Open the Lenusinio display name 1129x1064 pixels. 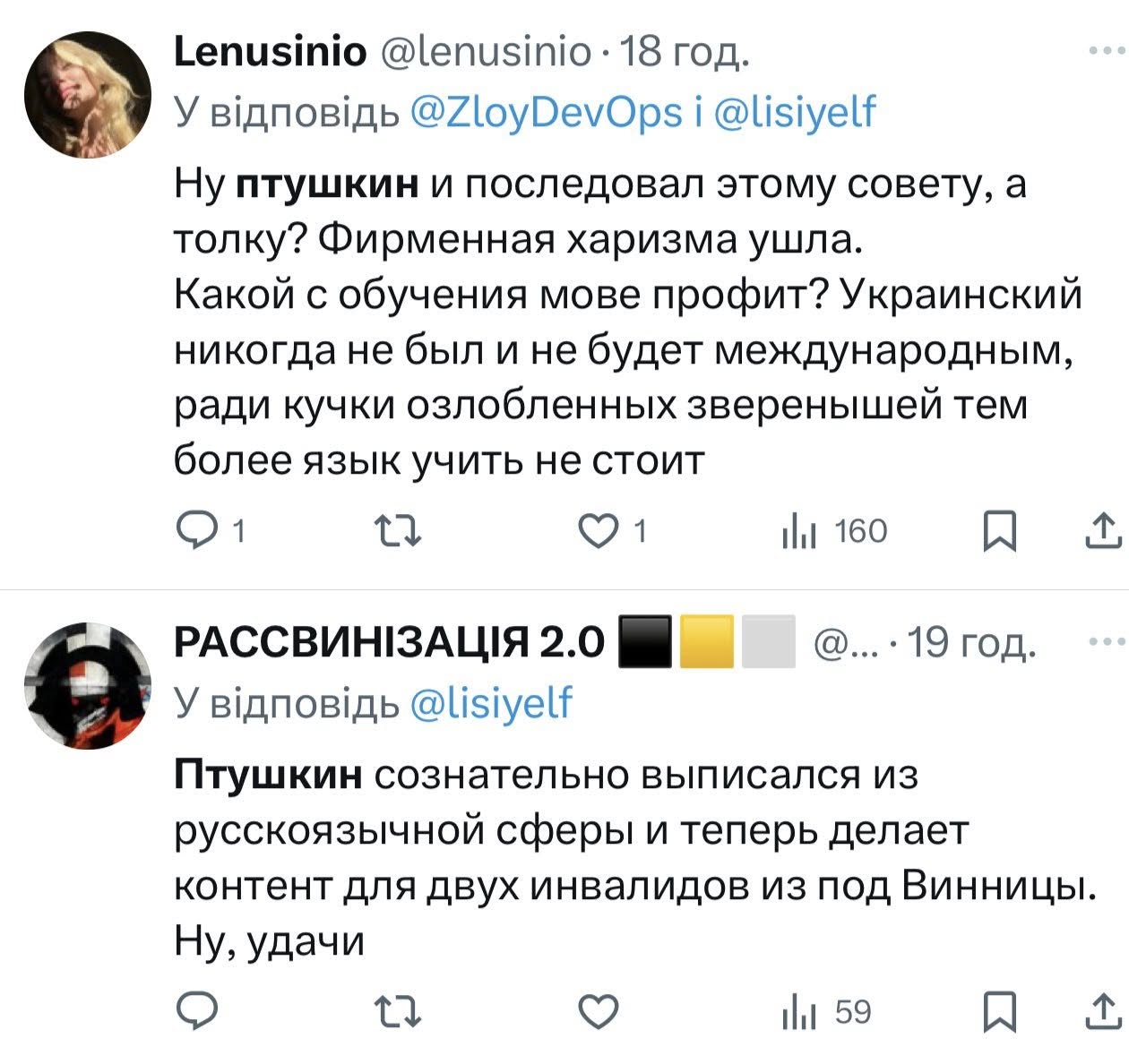(x=270, y=53)
